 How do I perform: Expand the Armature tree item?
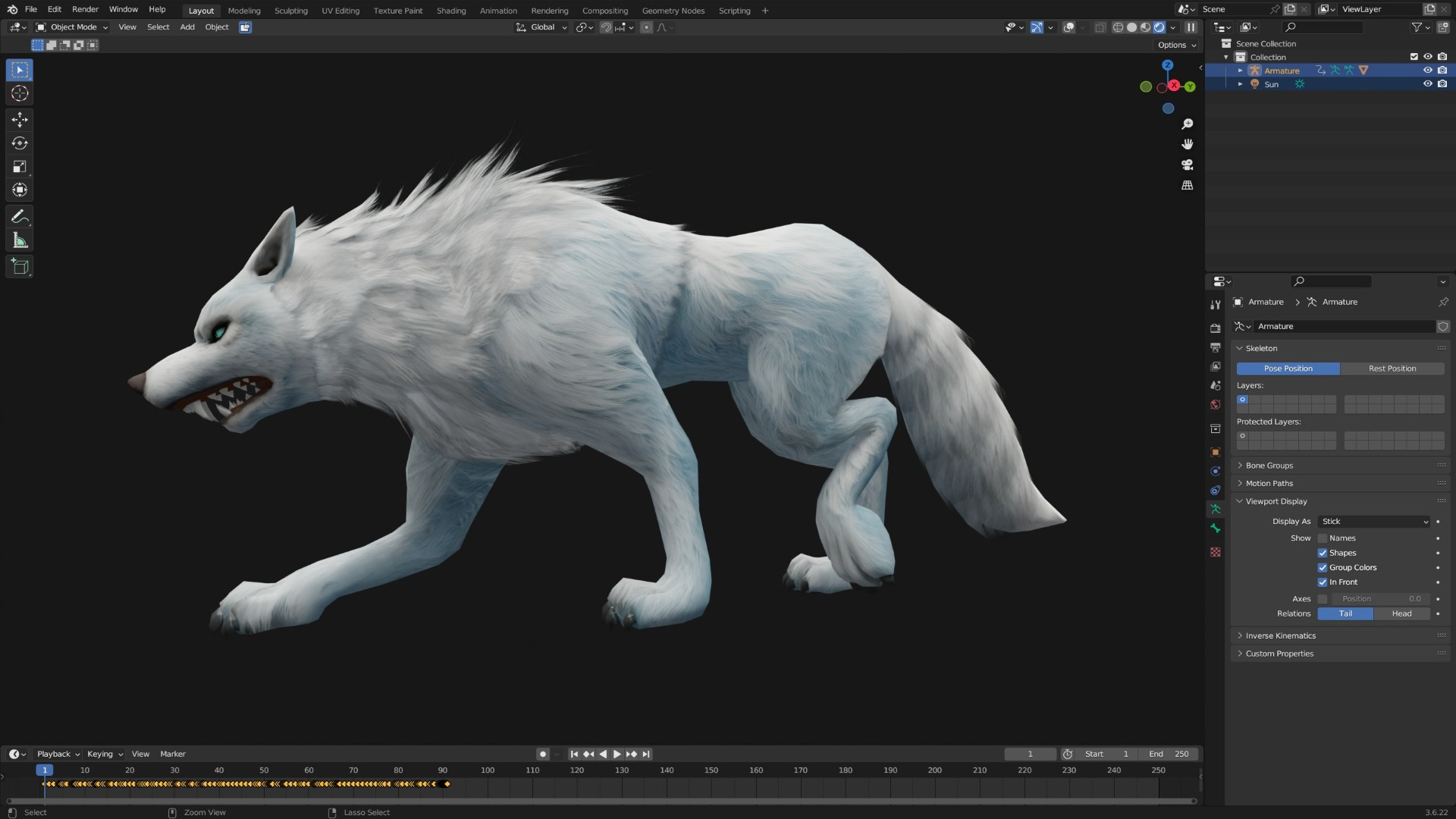[x=1241, y=71]
